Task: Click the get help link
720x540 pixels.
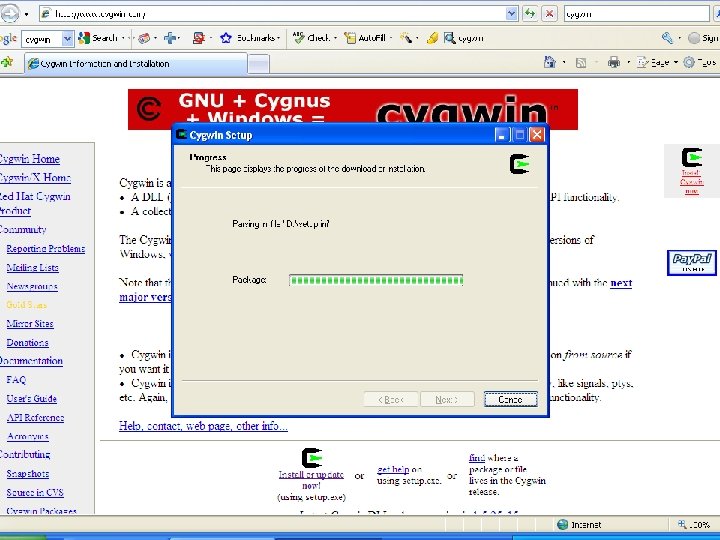Action: click(393, 469)
